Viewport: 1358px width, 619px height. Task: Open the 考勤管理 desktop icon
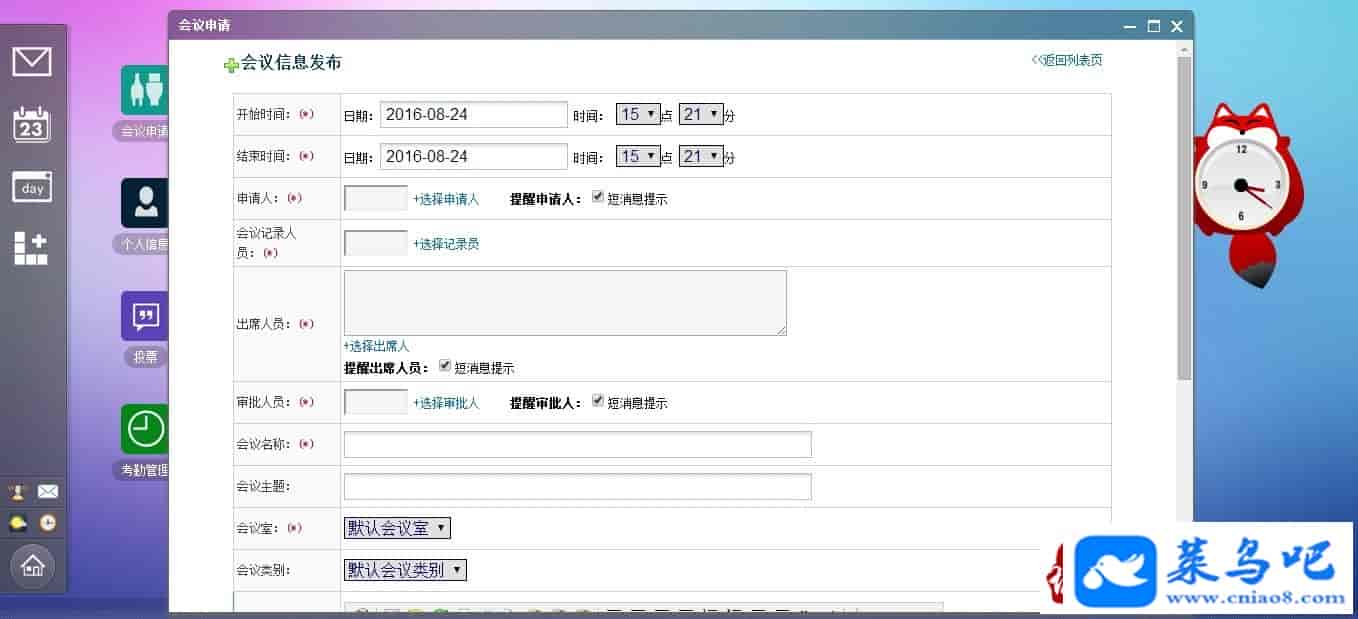(x=145, y=429)
